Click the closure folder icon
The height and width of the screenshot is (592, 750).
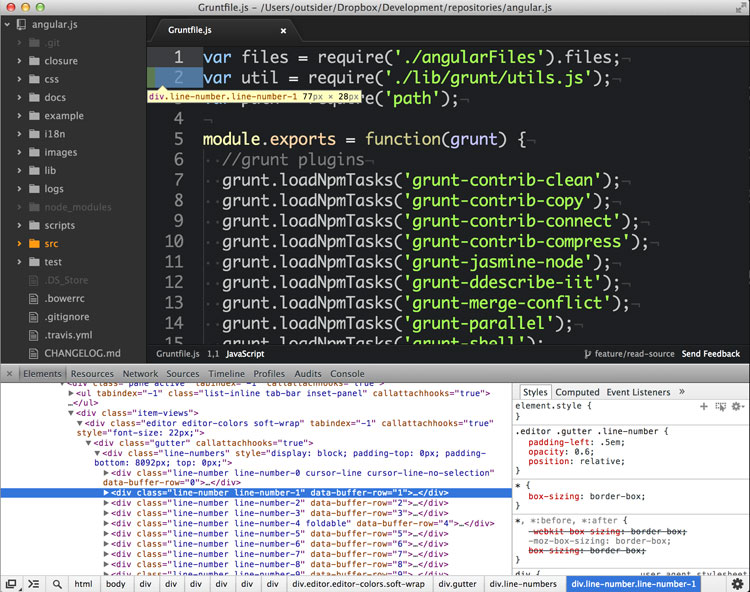coord(34,61)
